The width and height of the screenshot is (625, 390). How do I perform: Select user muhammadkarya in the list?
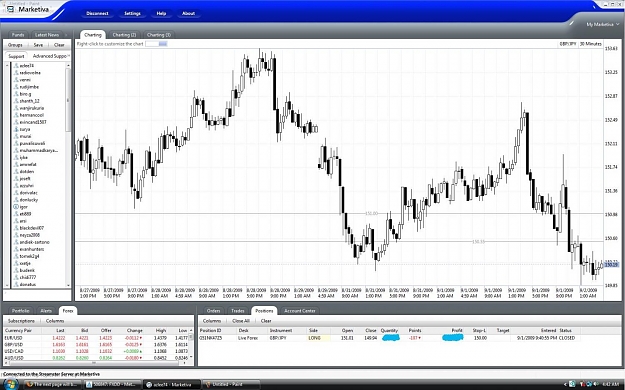38,150
